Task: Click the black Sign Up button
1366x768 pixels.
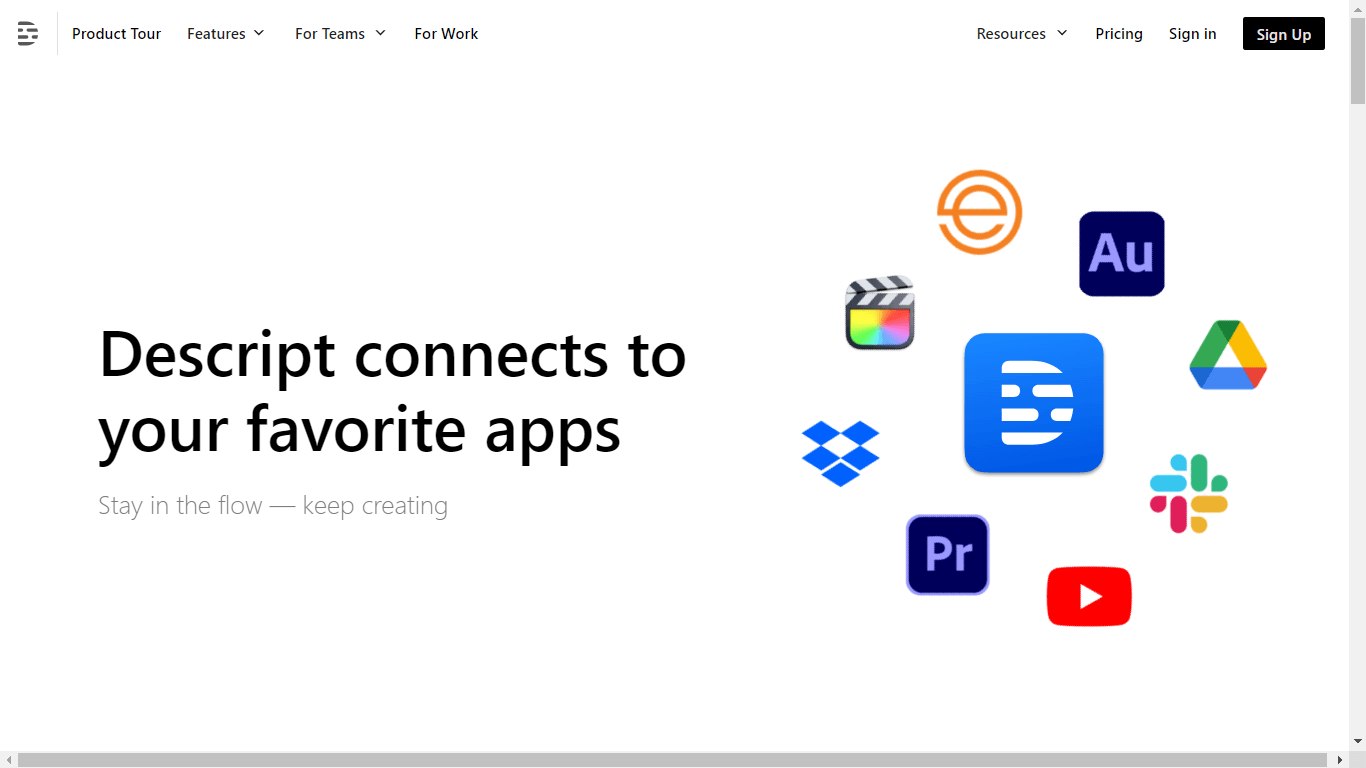Action: 1284,34
